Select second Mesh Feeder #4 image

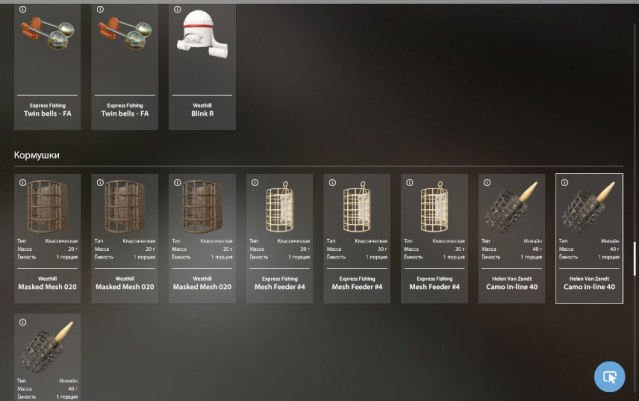357,207
